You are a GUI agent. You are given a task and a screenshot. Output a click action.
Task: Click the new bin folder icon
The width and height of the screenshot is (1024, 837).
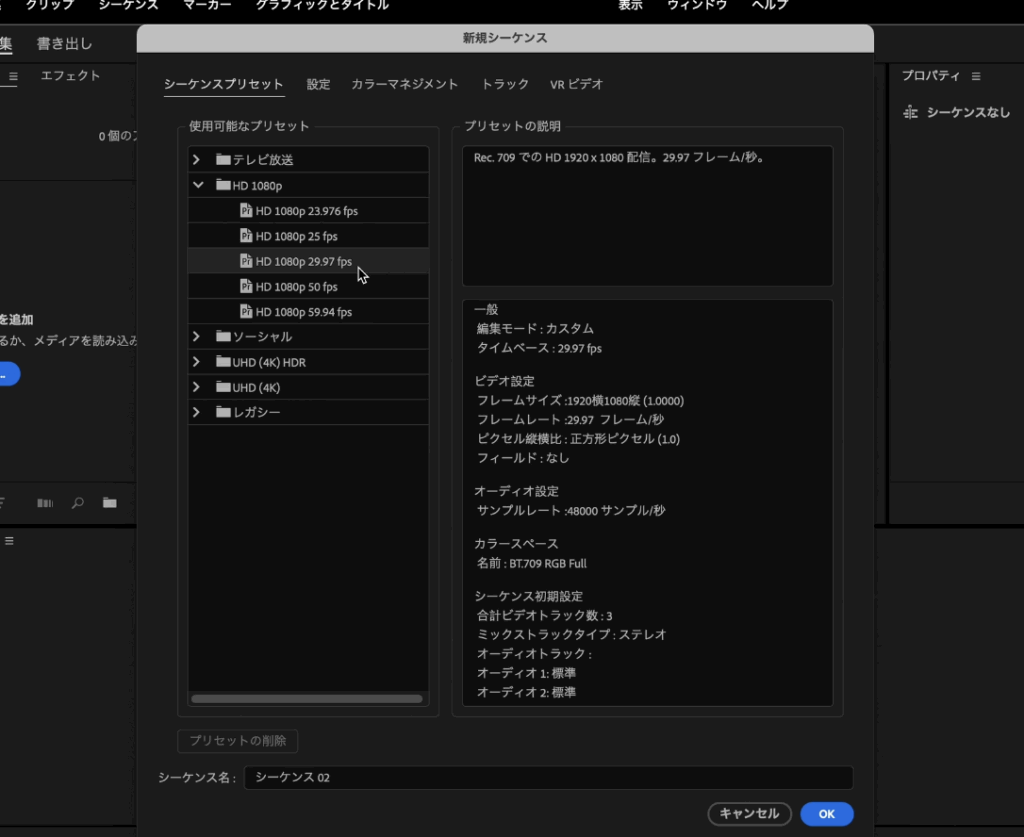[x=109, y=503]
